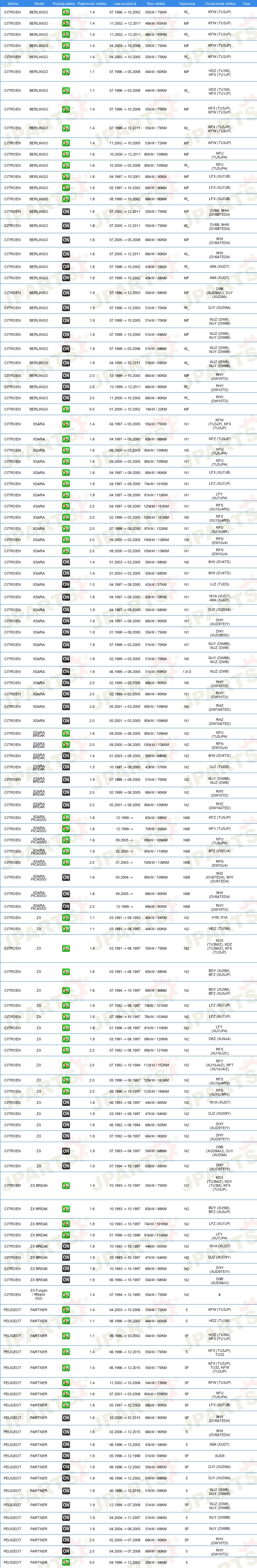
Task: Click diesel ON icon for ZX DJZ 47kW / 64KM
Action: 66,1114
